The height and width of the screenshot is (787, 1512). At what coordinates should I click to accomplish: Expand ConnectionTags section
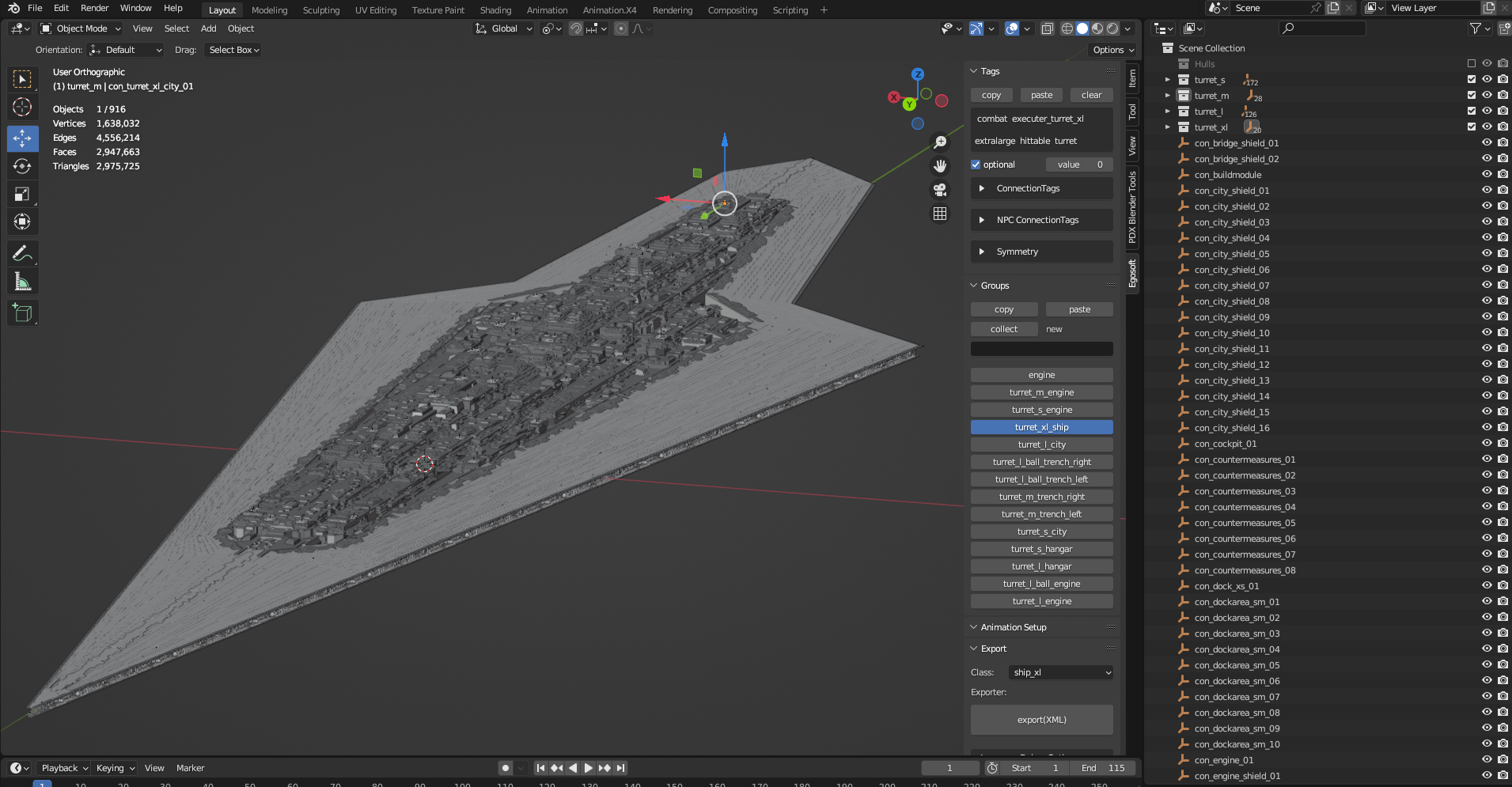coord(1041,188)
